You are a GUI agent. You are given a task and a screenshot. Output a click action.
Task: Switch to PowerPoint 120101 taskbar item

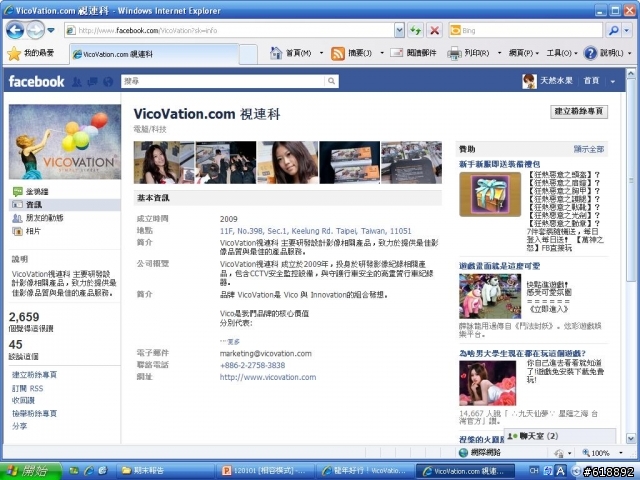point(265,471)
